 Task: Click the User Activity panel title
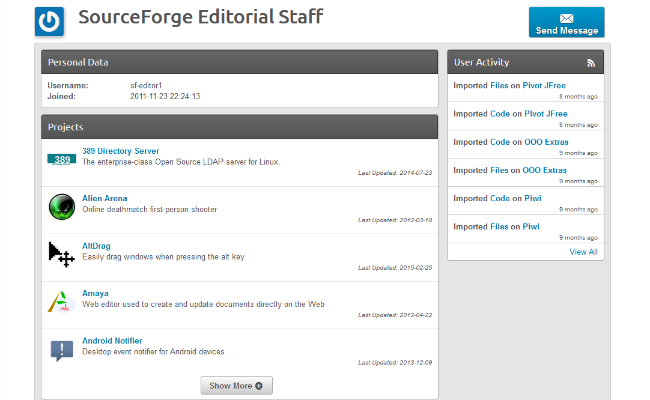[481, 62]
